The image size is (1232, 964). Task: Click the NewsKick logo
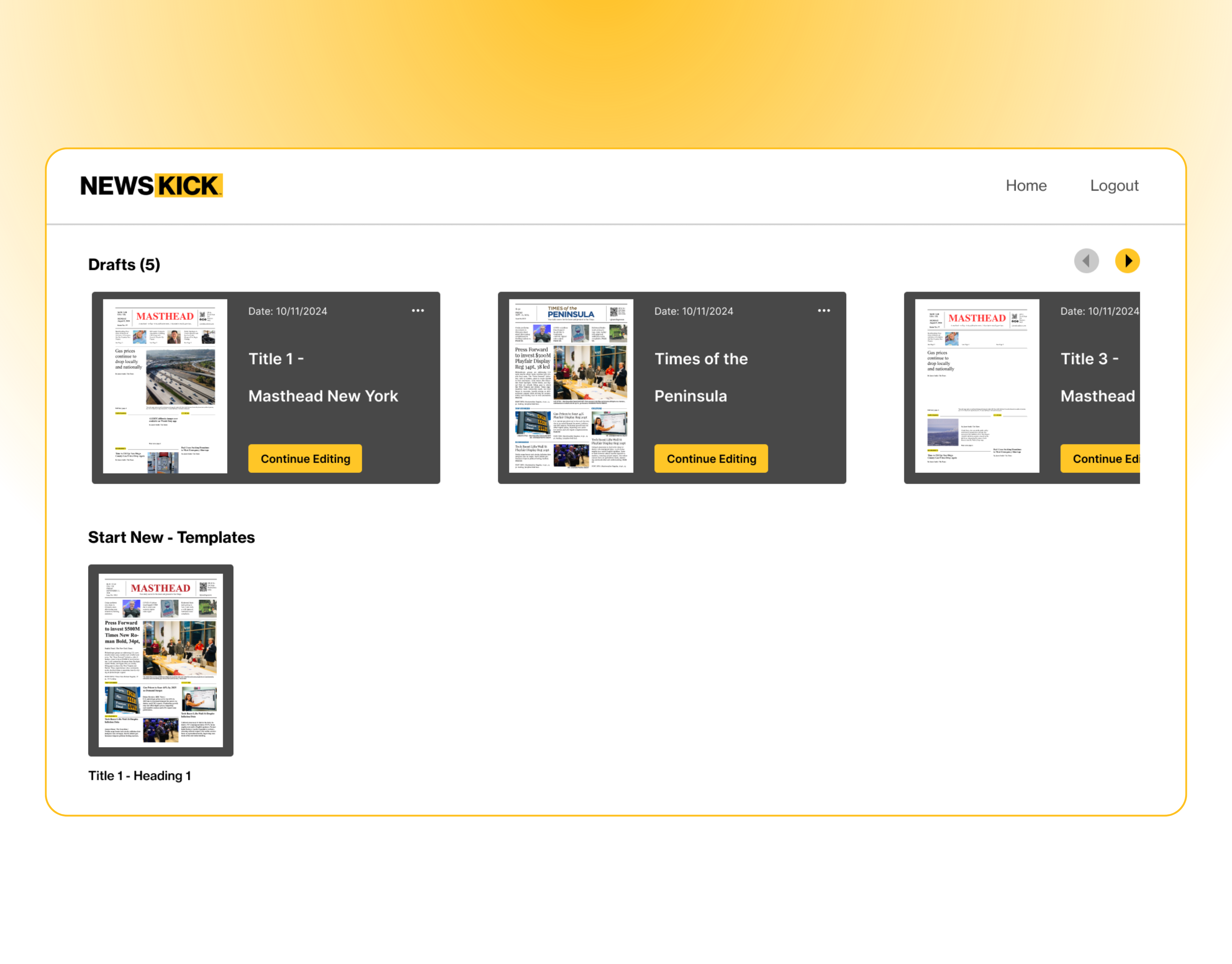click(x=151, y=185)
